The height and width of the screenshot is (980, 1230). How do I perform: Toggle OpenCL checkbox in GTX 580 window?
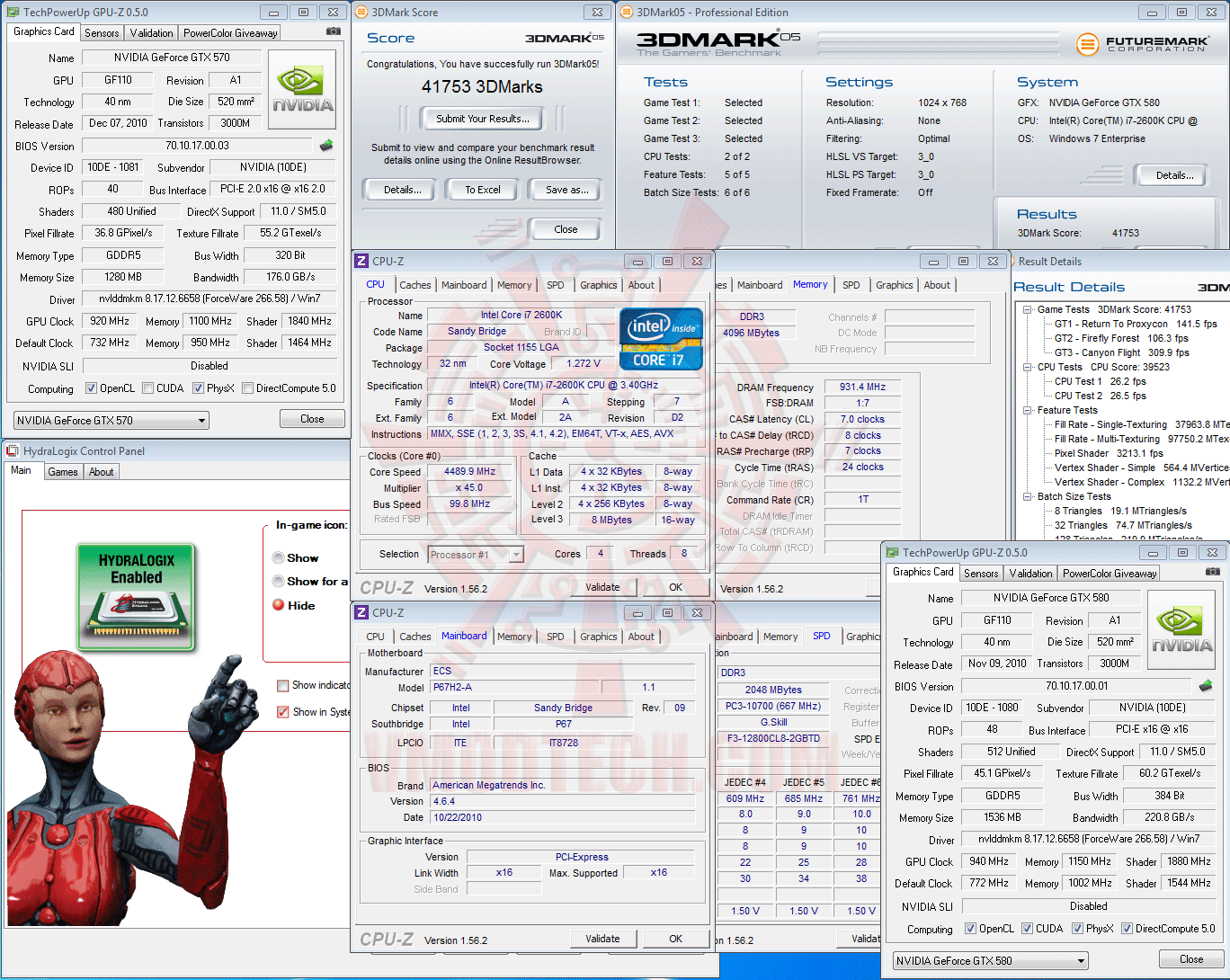pyautogui.click(x=970, y=929)
